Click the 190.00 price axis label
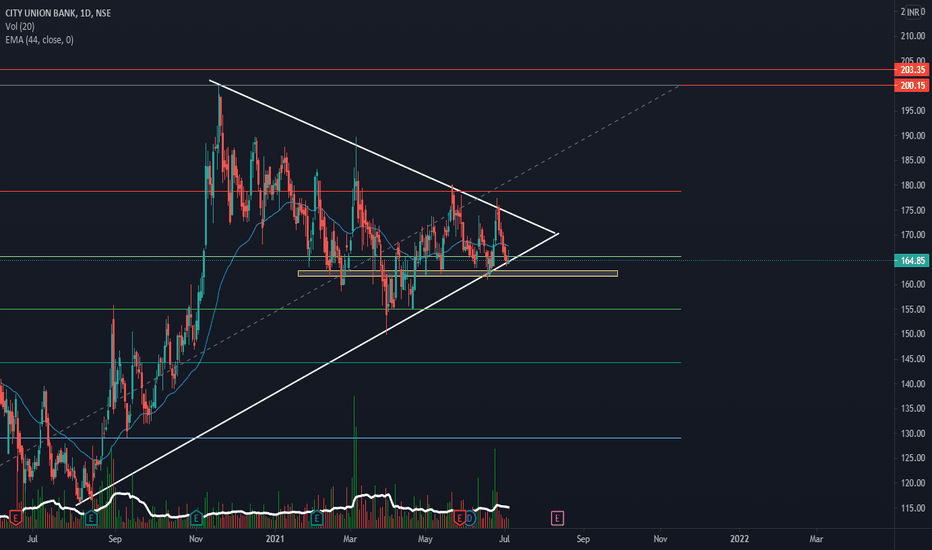This screenshot has width=932, height=550. (912, 136)
